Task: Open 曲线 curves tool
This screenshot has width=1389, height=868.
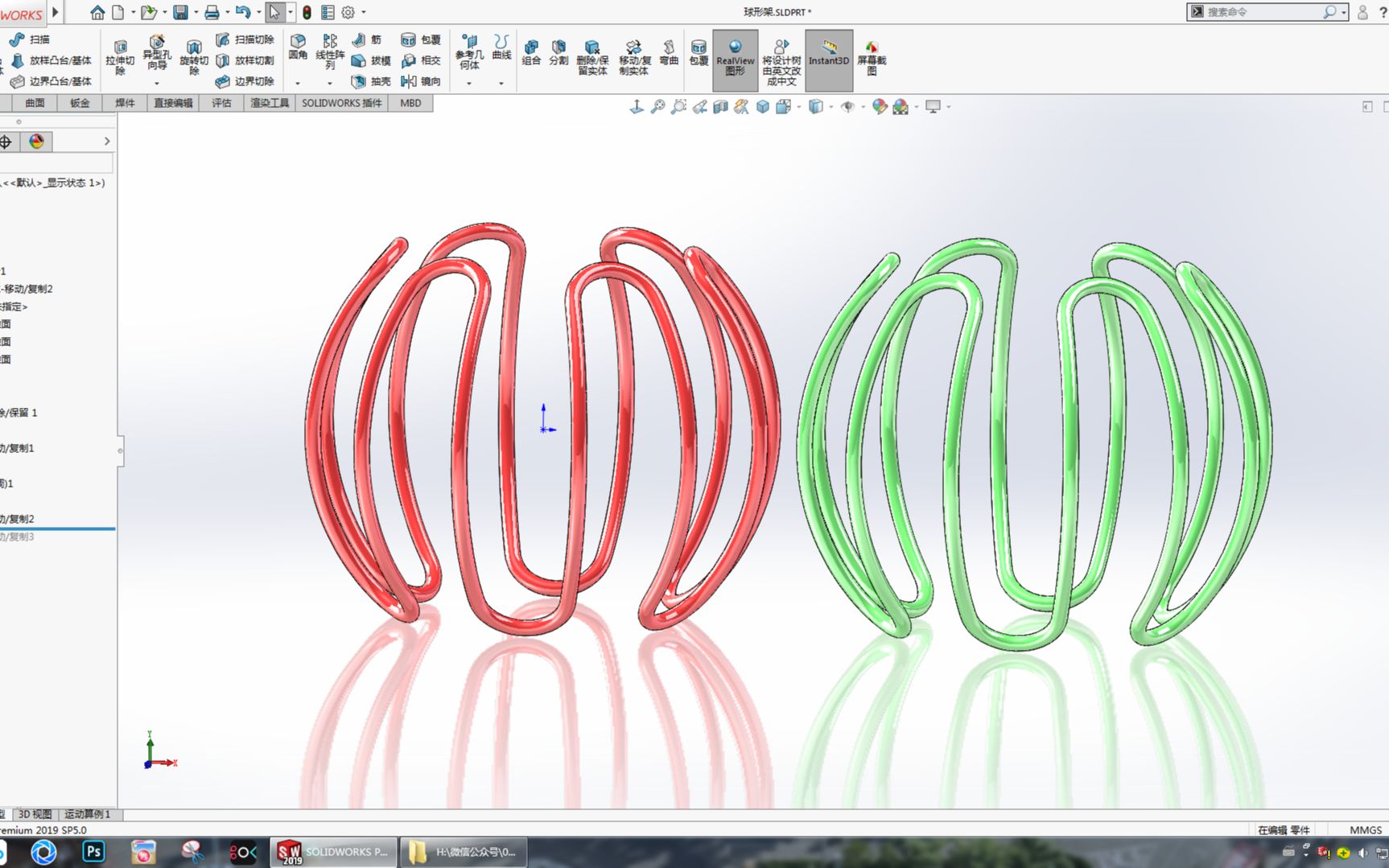Action: (x=501, y=47)
